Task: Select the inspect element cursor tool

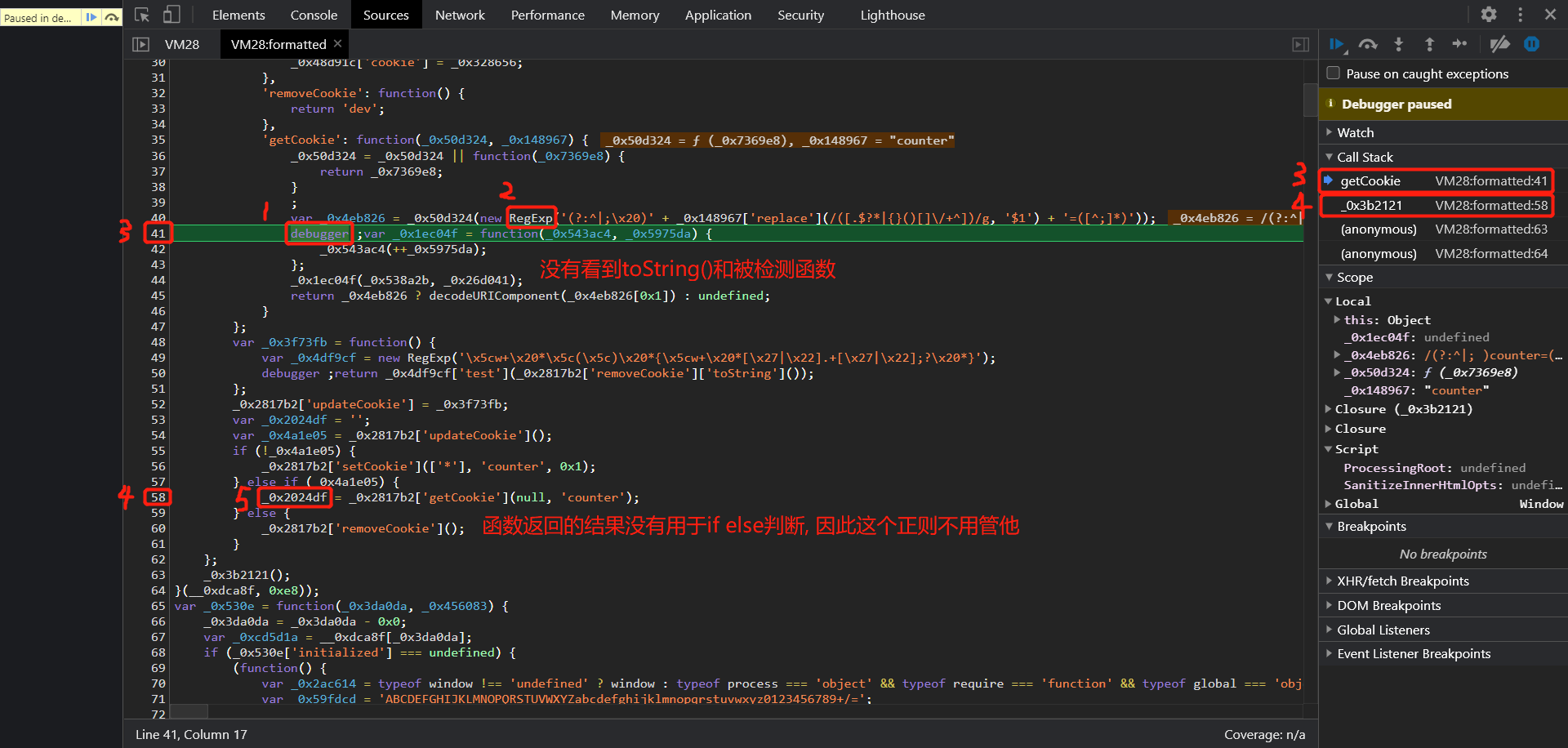Action: 141,14
